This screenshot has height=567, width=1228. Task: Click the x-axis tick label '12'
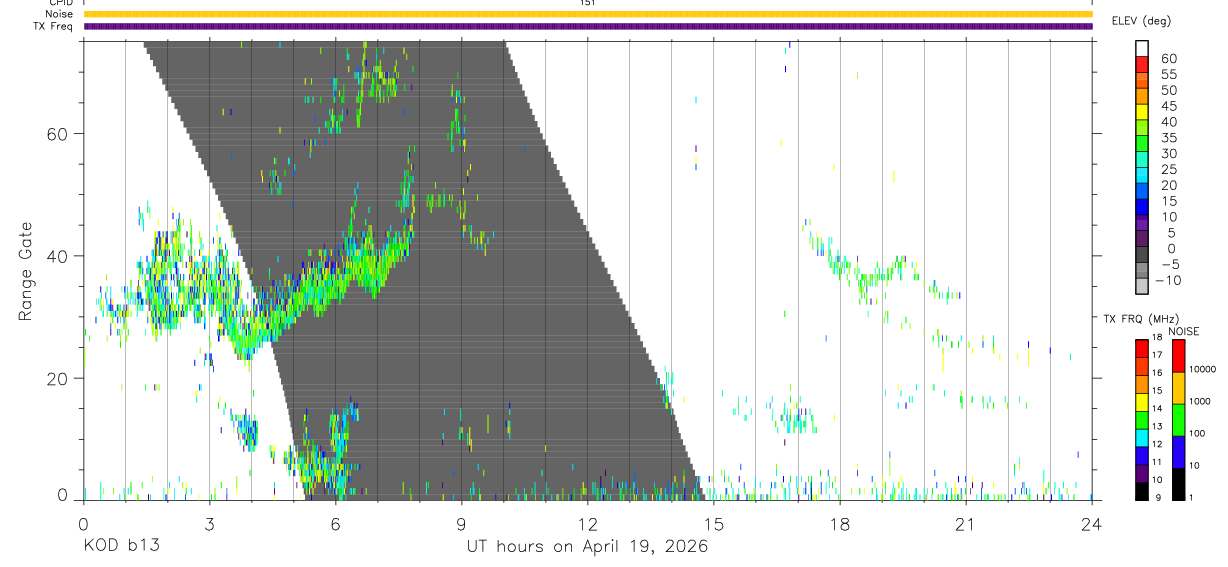(587, 523)
